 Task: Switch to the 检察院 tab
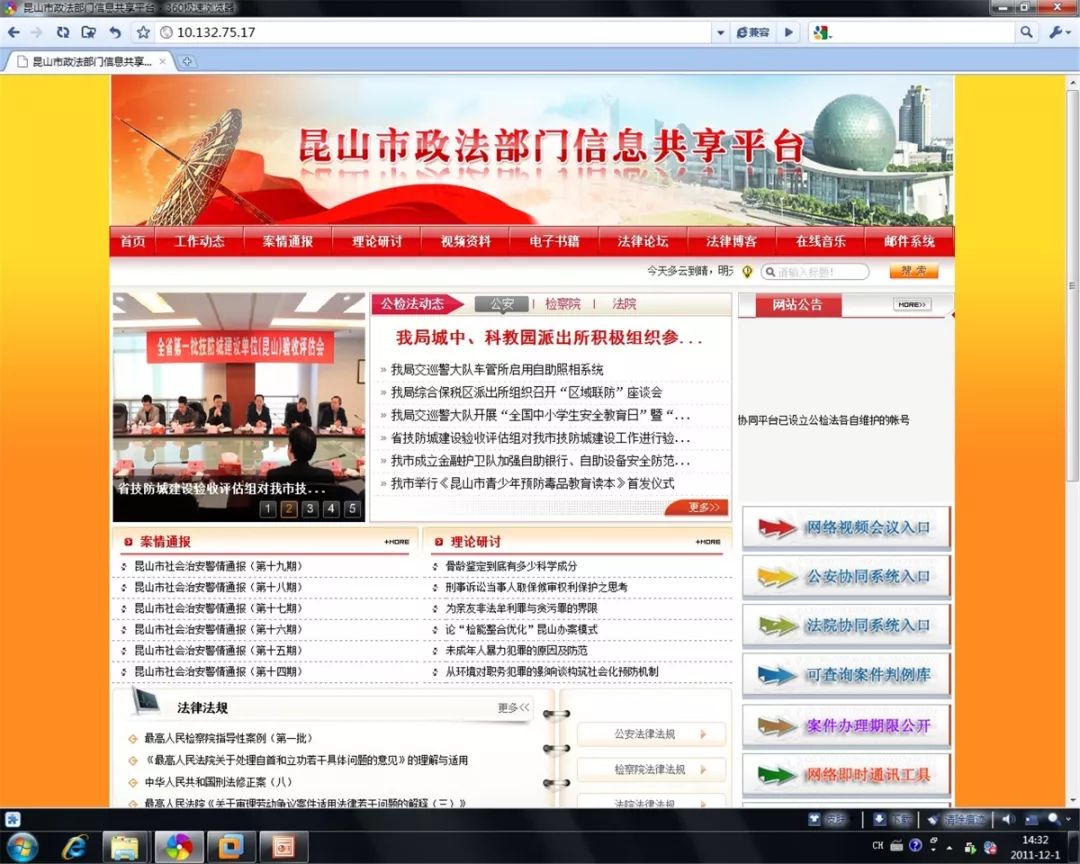point(563,304)
